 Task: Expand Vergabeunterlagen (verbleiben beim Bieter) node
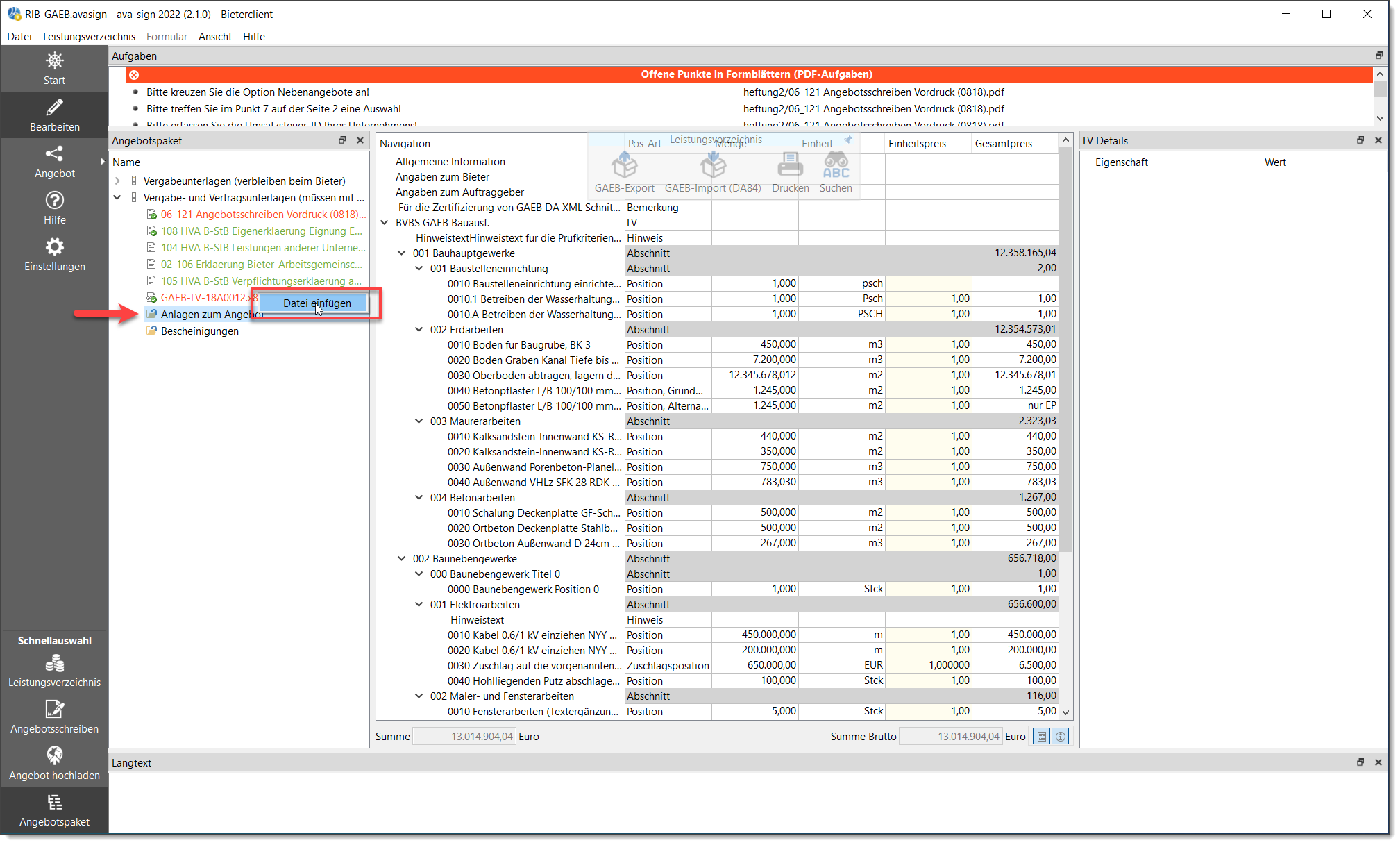point(117,181)
